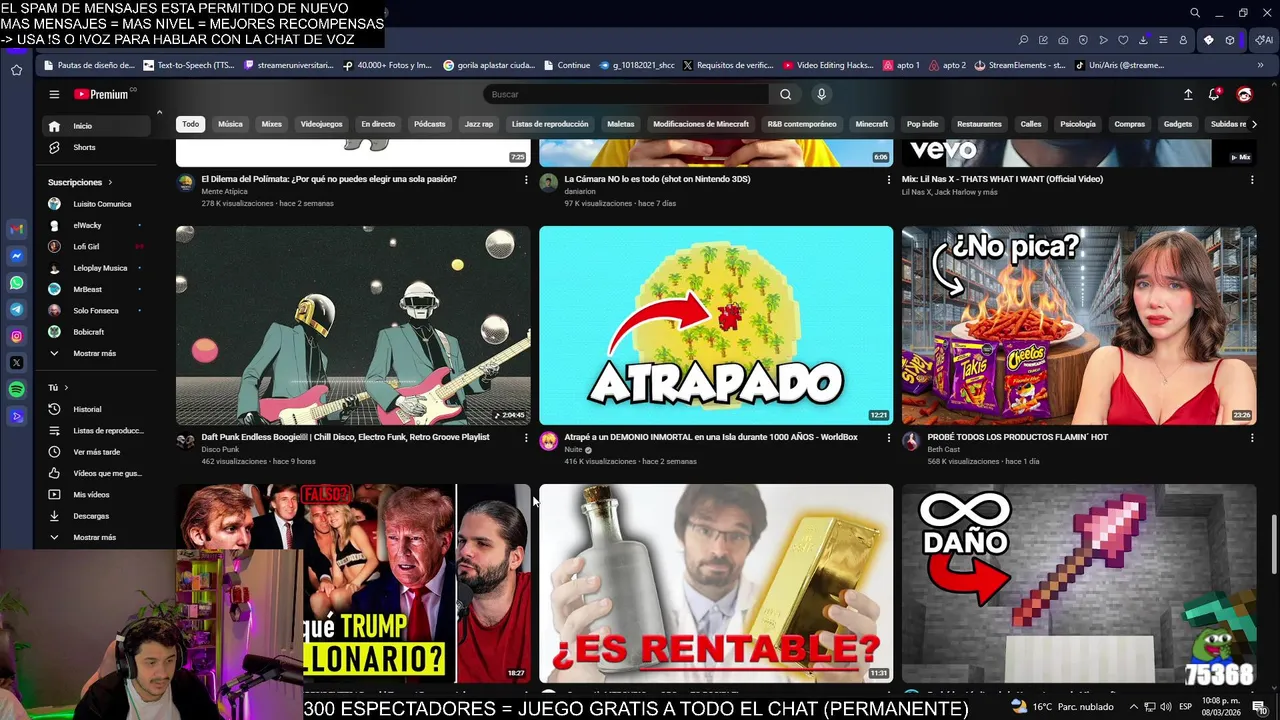
Task: Click the YouTube Premium logo
Action: (x=103, y=94)
